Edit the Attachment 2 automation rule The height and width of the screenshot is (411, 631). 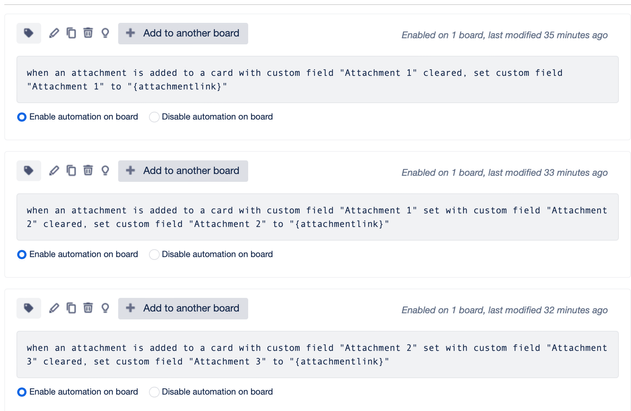[x=54, y=171]
